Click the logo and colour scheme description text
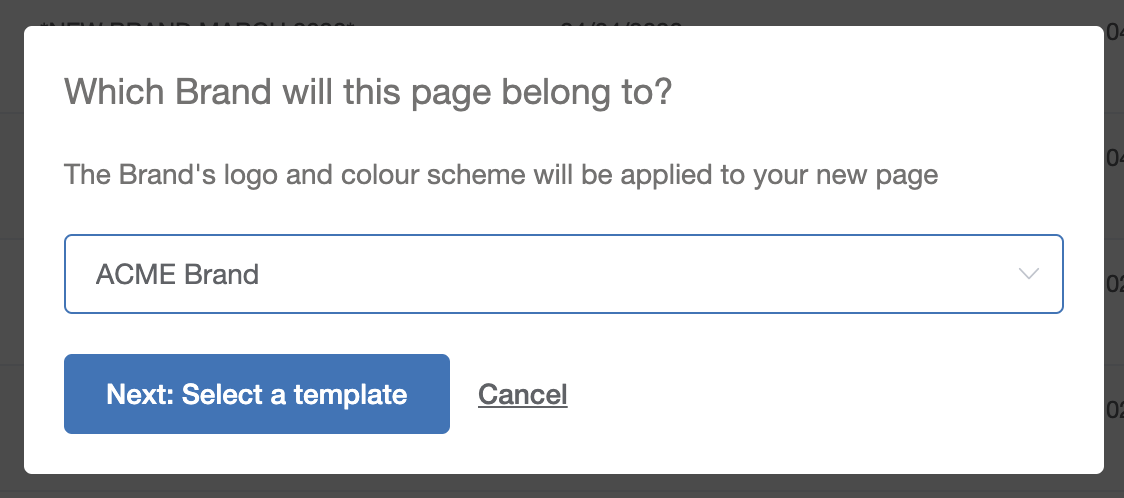The image size is (1124, 498). (500, 175)
